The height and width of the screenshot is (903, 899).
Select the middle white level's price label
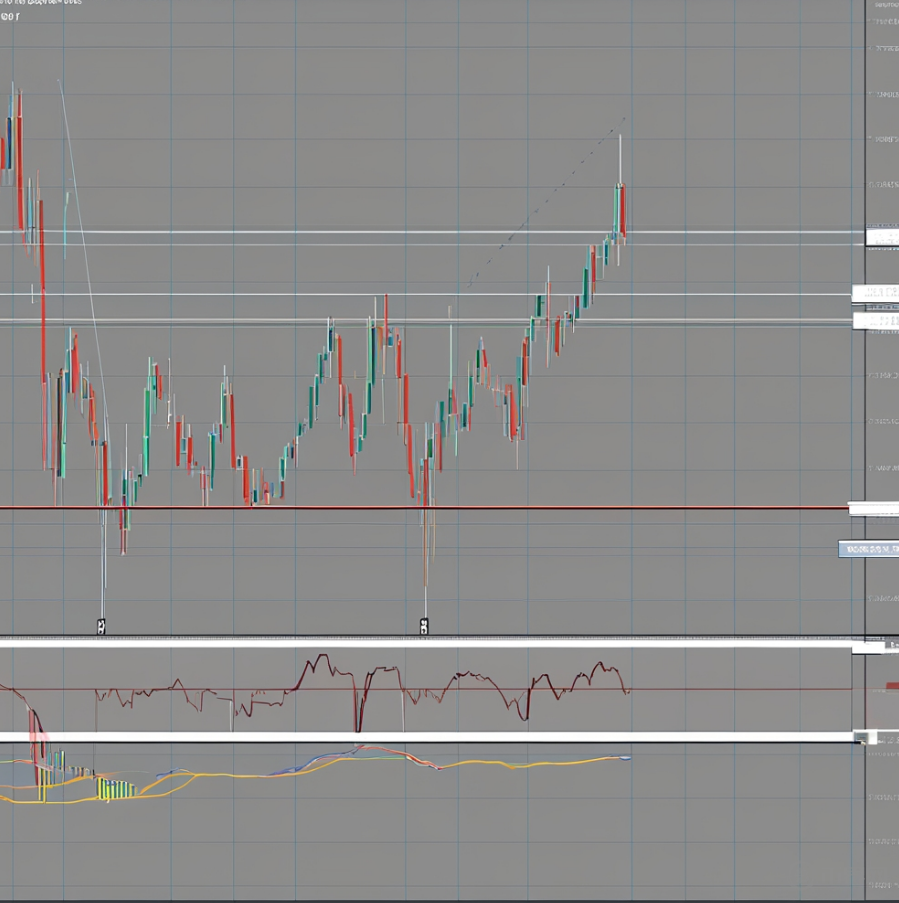875,292
